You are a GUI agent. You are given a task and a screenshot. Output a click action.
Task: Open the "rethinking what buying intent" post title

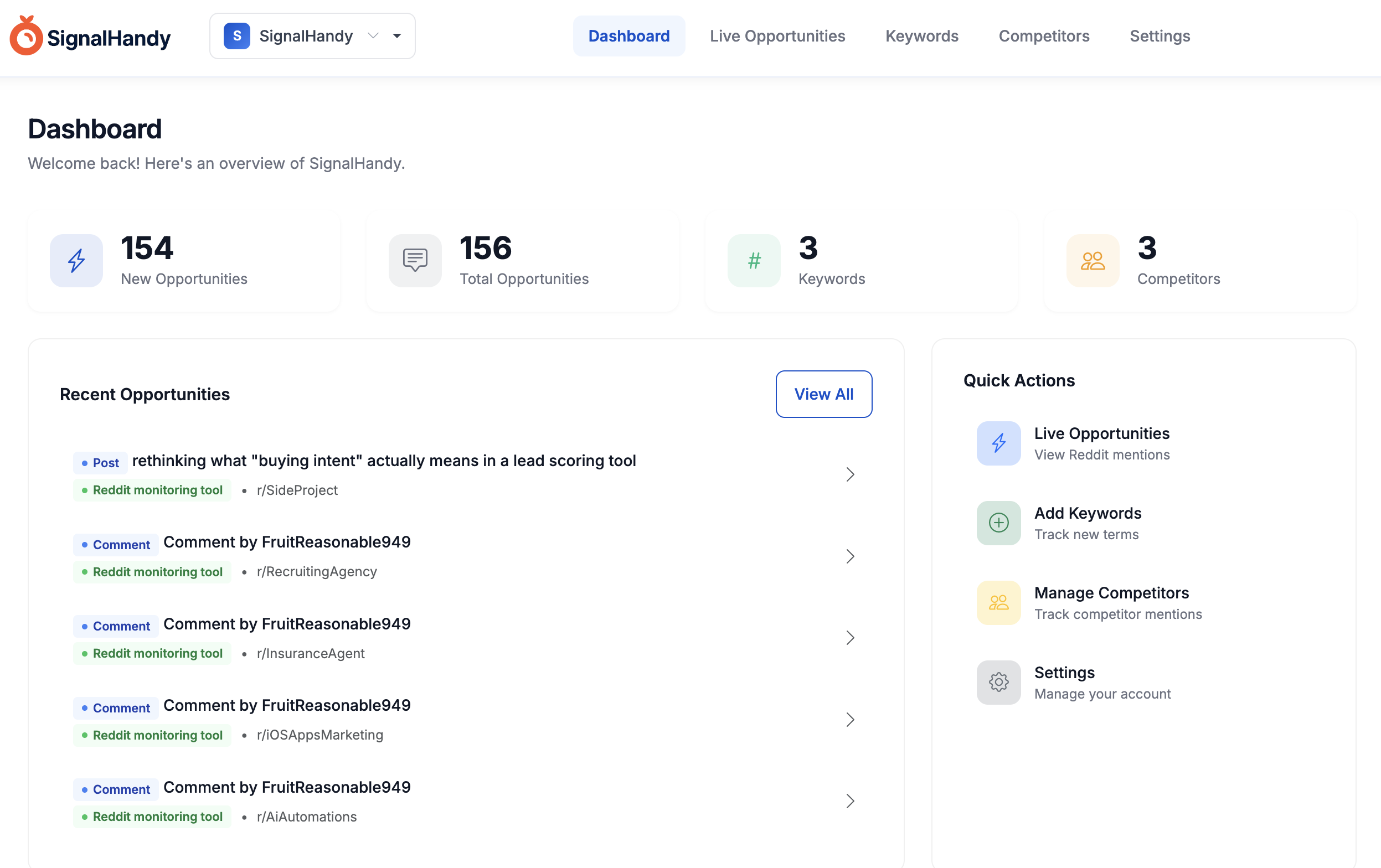coord(384,461)
